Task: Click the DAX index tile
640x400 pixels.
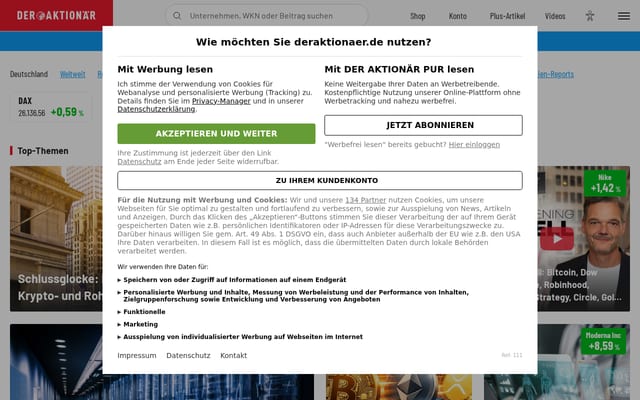Action: click(x=51, y=107)
